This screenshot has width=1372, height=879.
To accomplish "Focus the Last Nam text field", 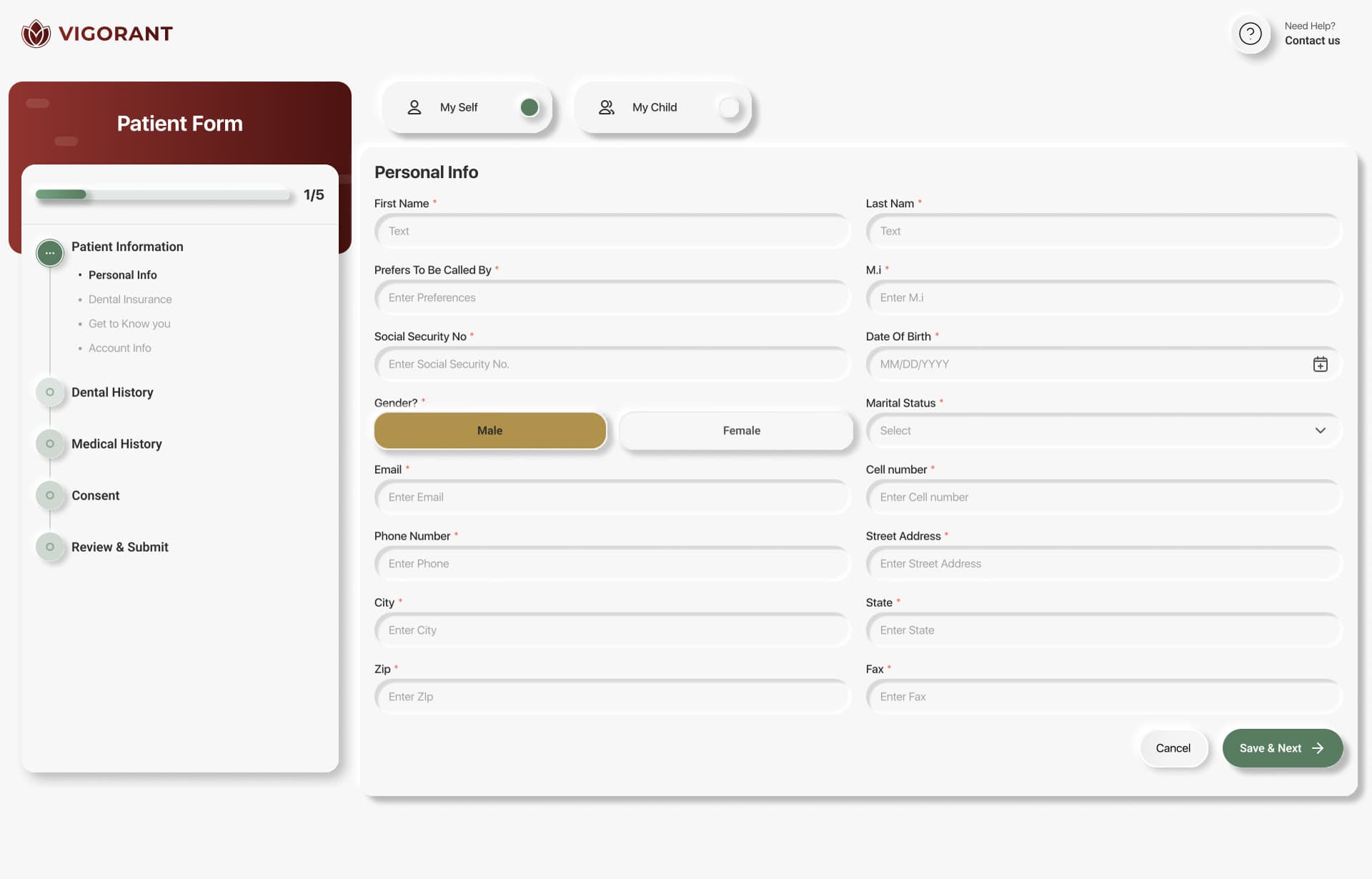I will click(x=1104, y=231).
